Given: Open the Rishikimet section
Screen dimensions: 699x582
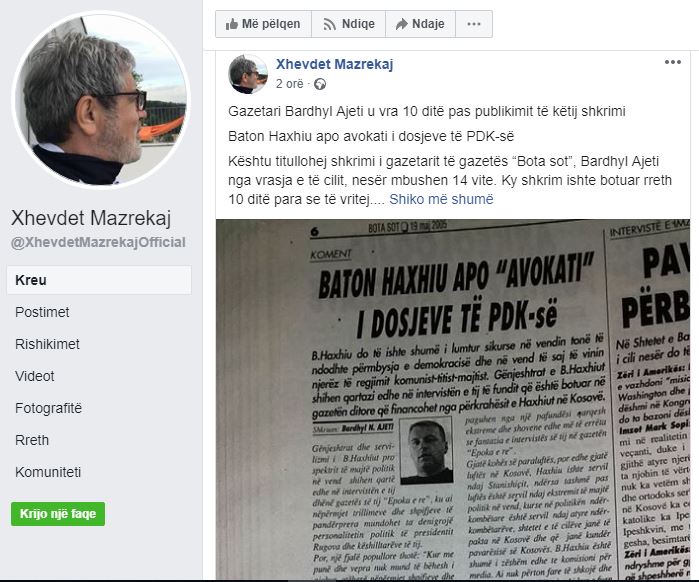Looking at the screenshot, I should (x=47, y=344).
